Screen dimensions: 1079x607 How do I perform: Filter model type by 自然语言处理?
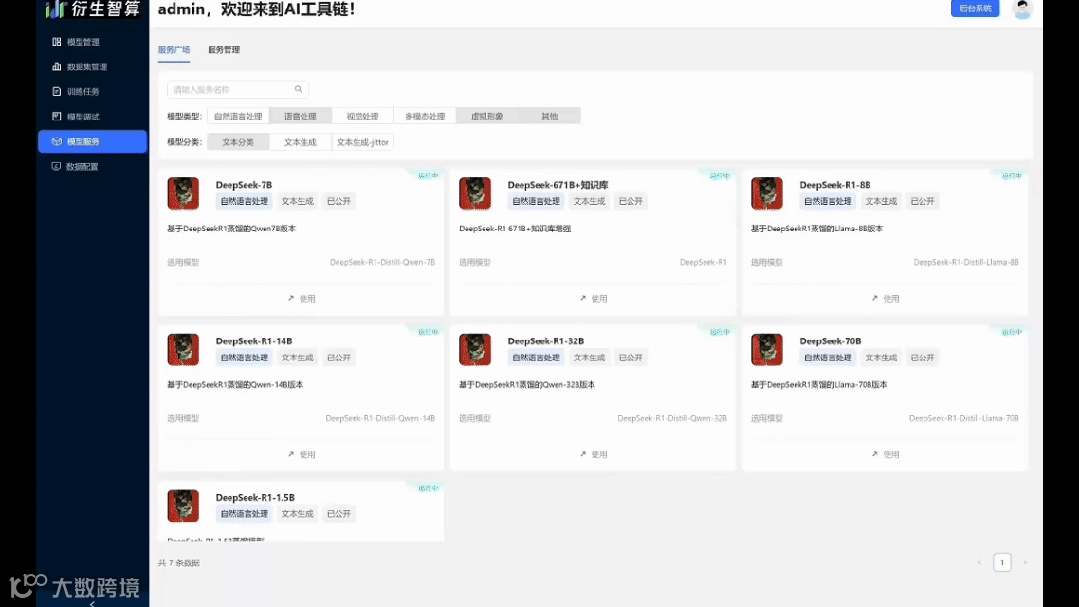tap(238, 116)
